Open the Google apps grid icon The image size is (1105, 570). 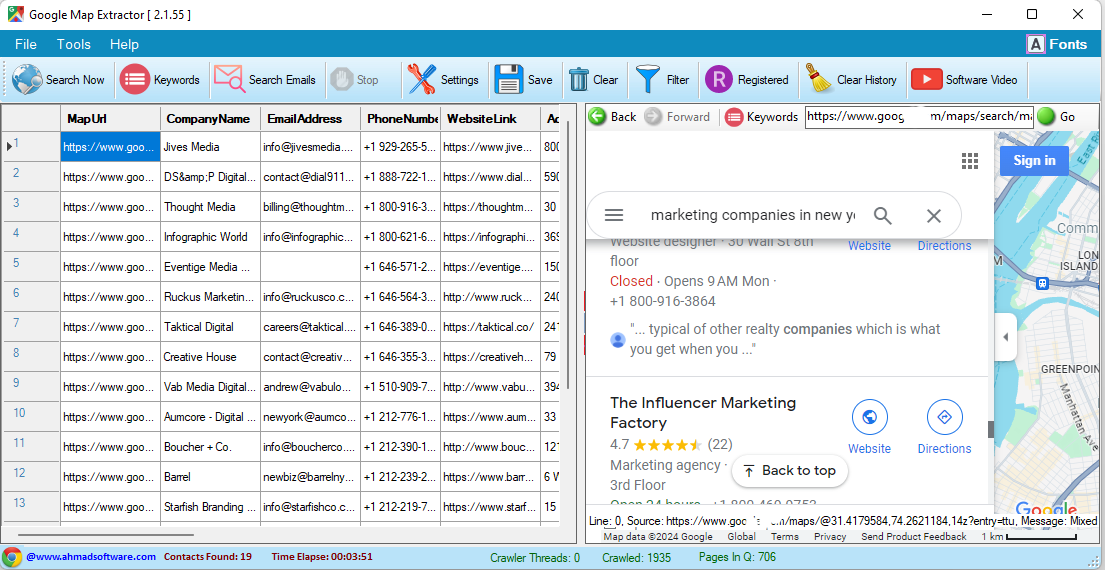coord(970,161)
